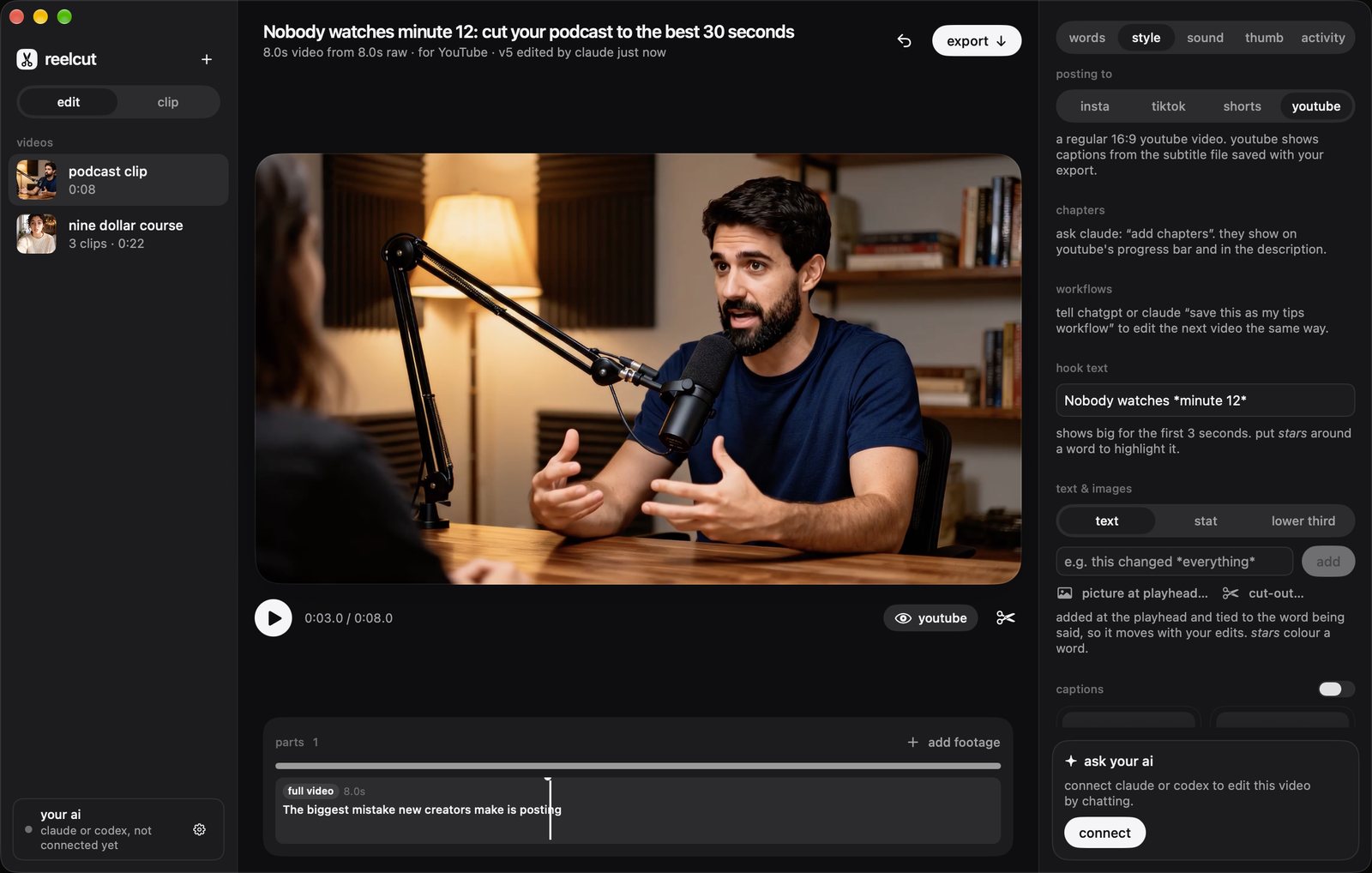Open the thumb tab
This screenshot has width=1372, height=873.
[x=1264, y=38]
